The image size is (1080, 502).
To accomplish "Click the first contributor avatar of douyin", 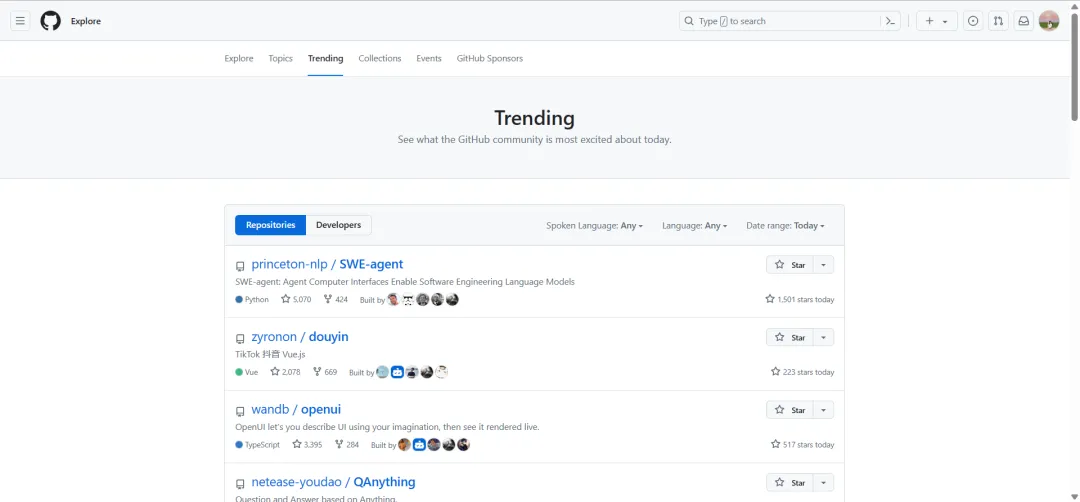I will (382, 372).
